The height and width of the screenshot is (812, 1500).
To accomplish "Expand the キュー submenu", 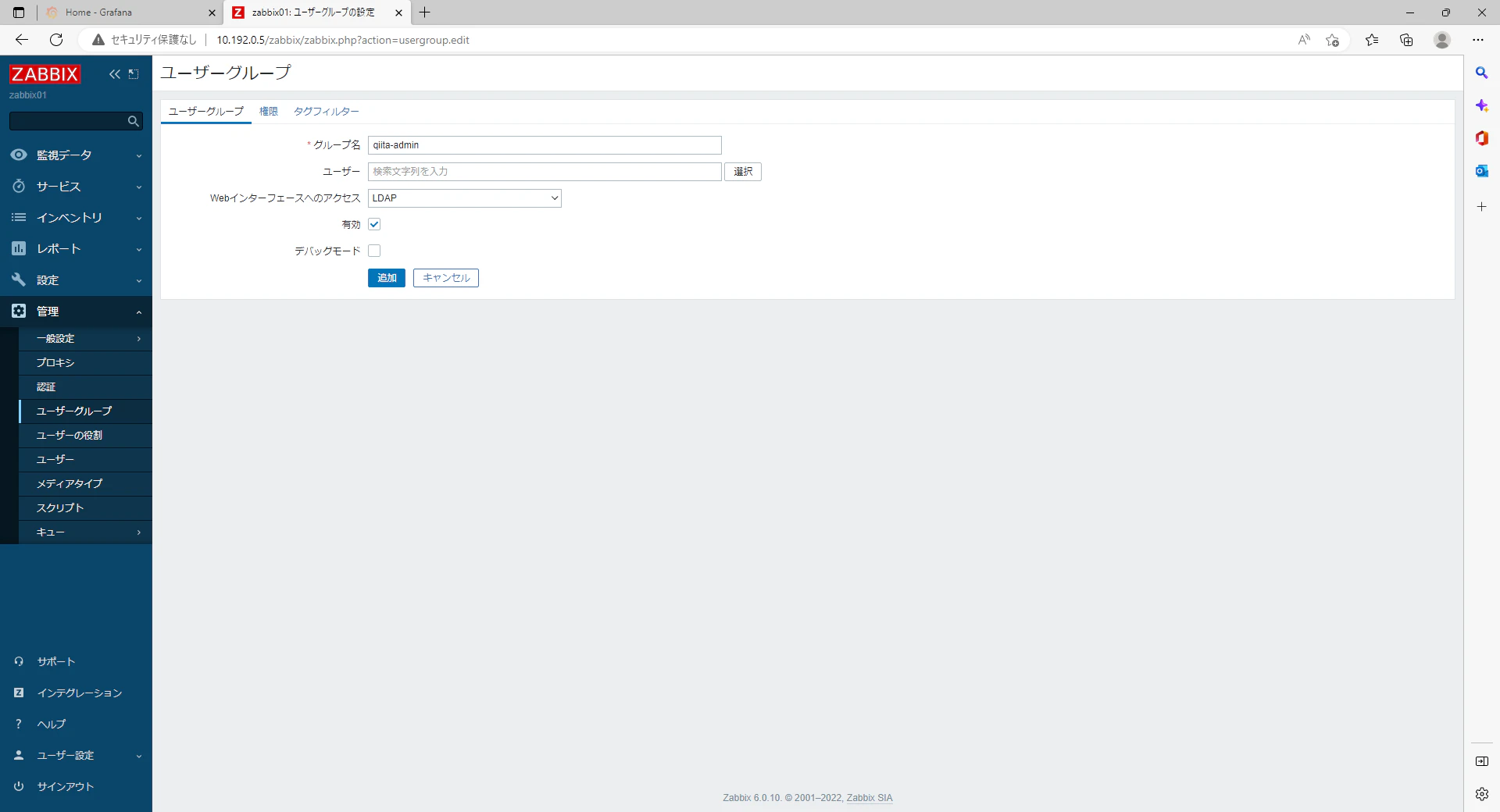I will (139, 532).
